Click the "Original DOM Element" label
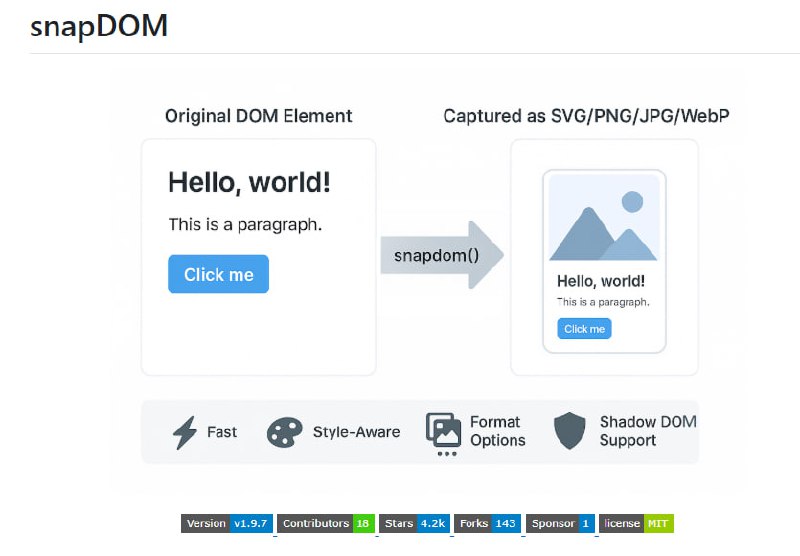The height and width of the screenshot is (556, 800). pyautogui.click(x=258, y=116)
